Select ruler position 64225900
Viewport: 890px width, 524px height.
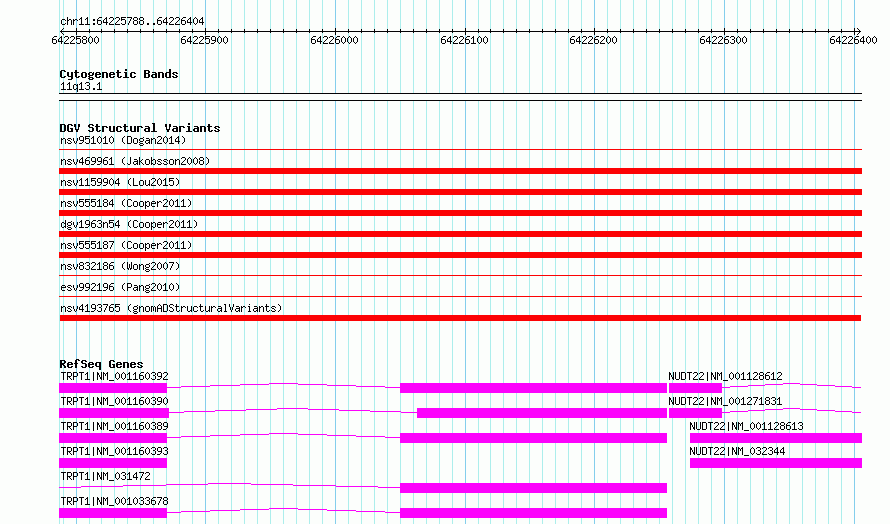[204, 40]
